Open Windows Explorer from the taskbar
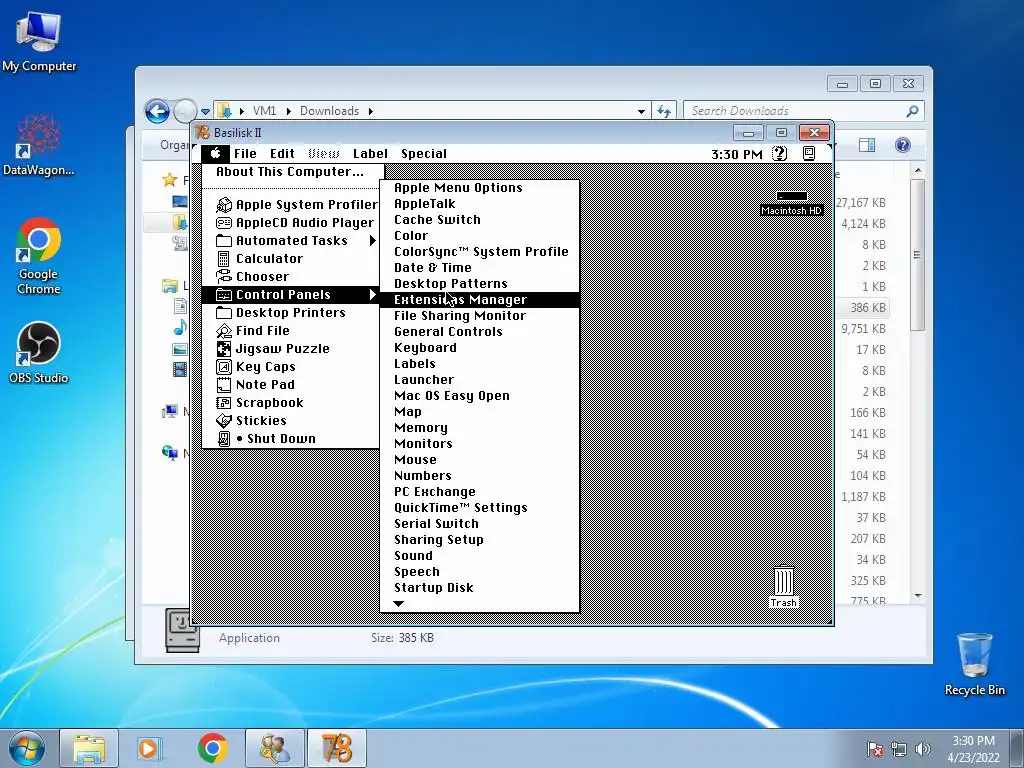 (89, 748)
